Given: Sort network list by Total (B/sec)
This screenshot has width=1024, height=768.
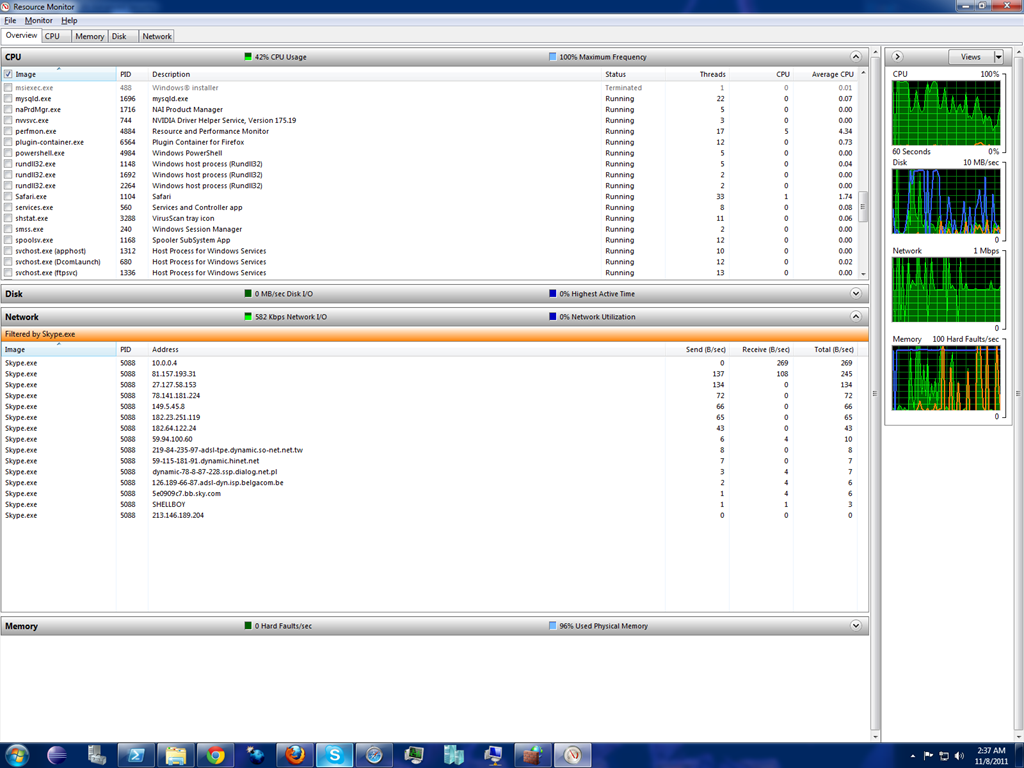Looking at the screenshot, I should coord(825,350).
